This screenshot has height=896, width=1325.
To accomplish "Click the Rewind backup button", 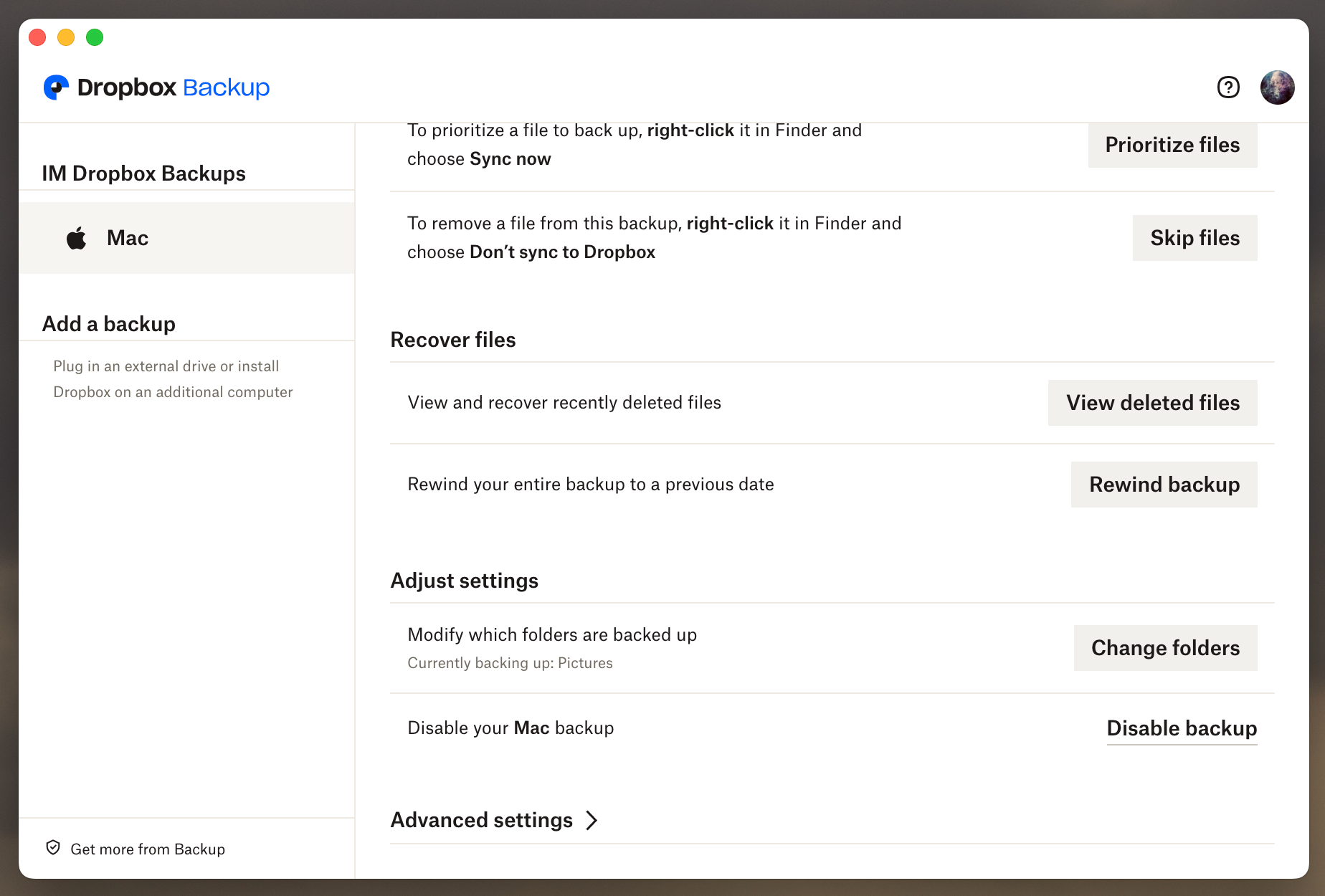I will point(1164,485).
